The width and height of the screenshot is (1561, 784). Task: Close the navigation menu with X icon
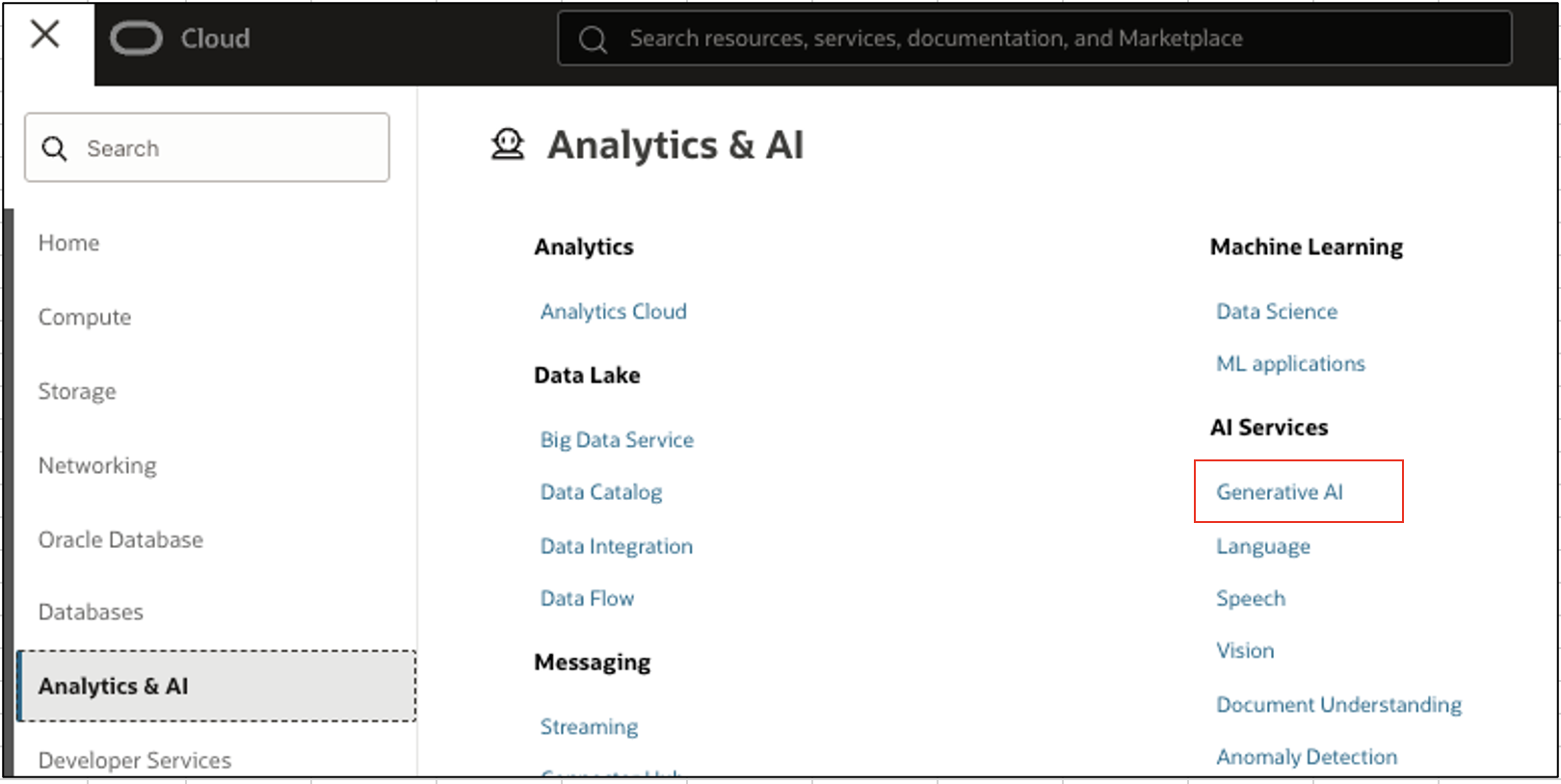[x=45, y=35]
